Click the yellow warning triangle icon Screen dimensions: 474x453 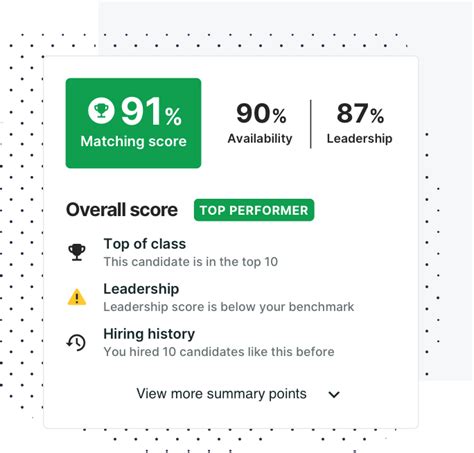click(x=77, y=297)
